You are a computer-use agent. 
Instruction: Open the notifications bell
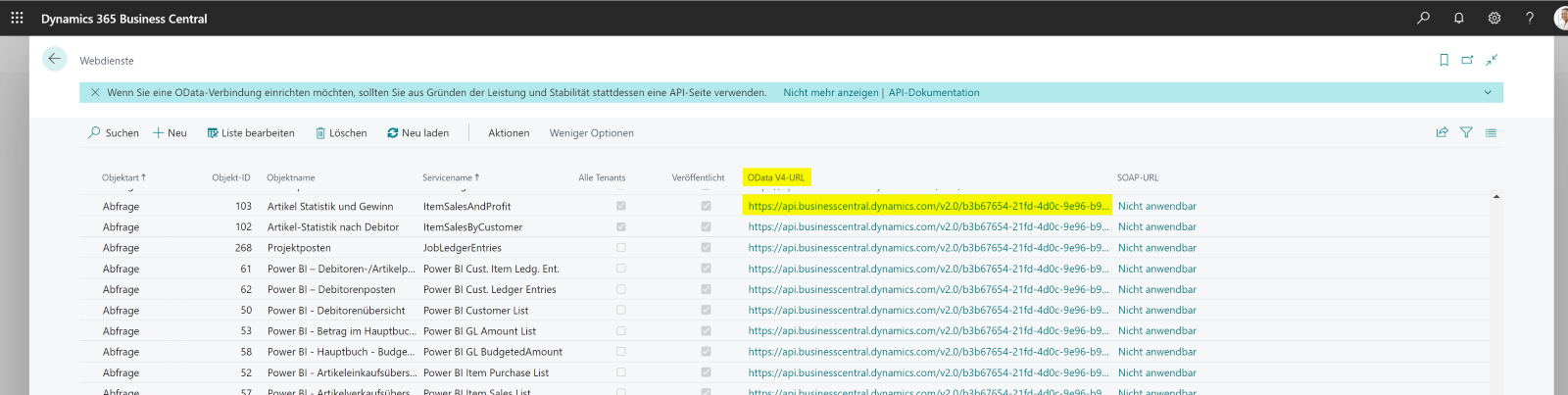point(1458,18)
